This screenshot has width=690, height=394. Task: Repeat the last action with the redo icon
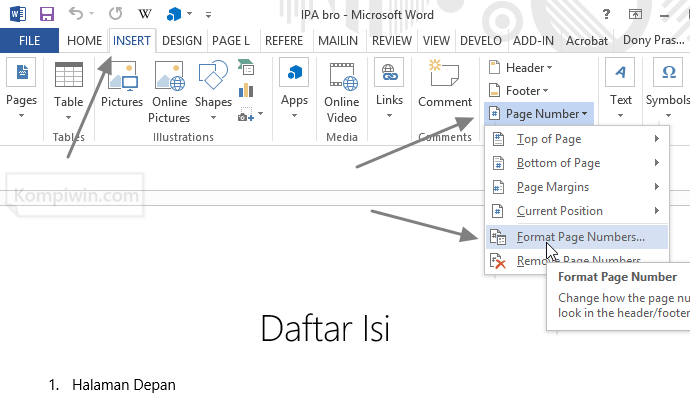point(115,14)
